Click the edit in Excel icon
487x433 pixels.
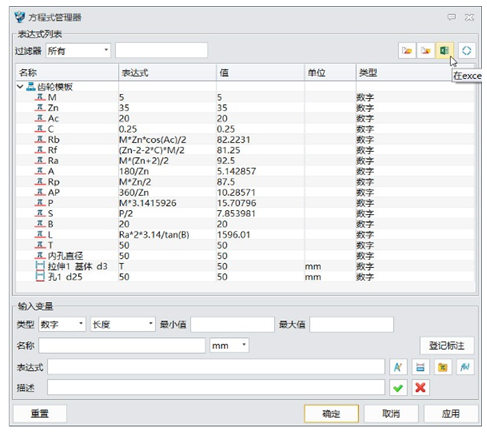444,51
